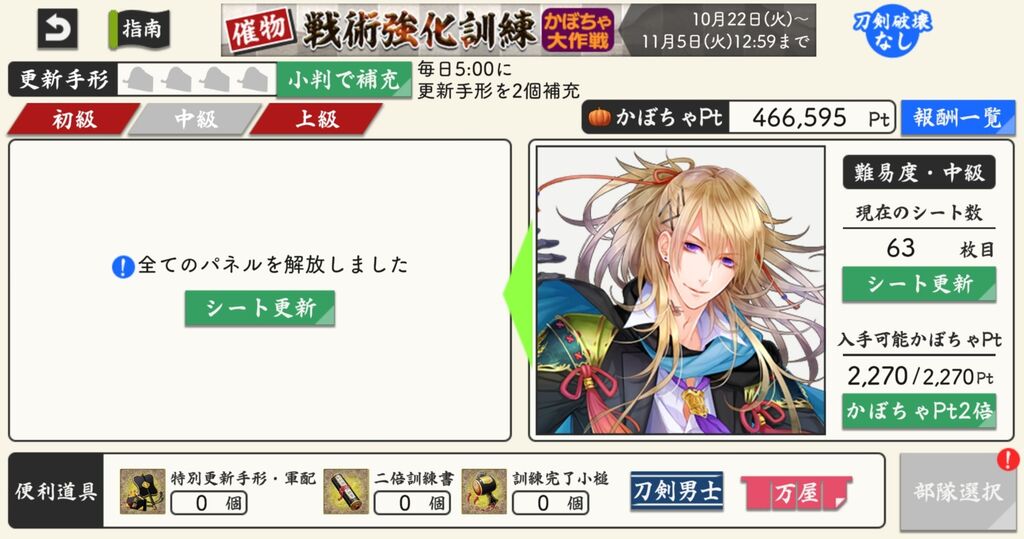This screenshot has height=539, width=1024.
Task: Click the 訓練完了小槌 mallet icon
Action: coord(484,491)
